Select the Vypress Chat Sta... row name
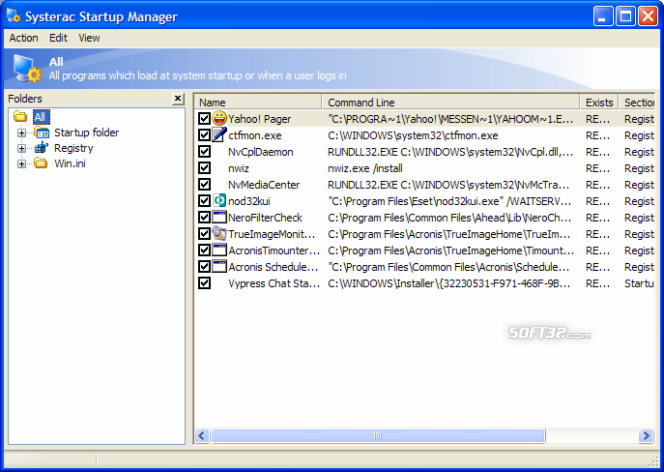Screen dimensions: 664x472 (x=274, y=284)
